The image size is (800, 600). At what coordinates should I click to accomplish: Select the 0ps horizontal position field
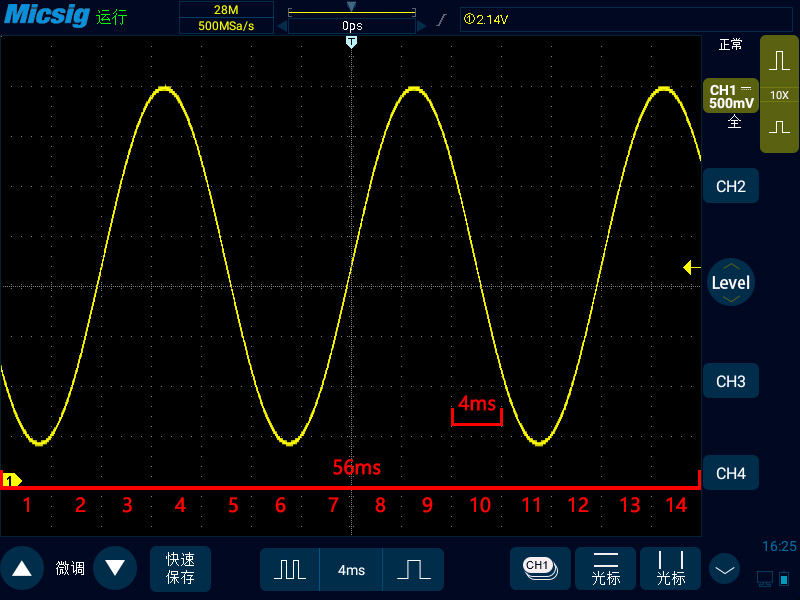tap(352, 26)
